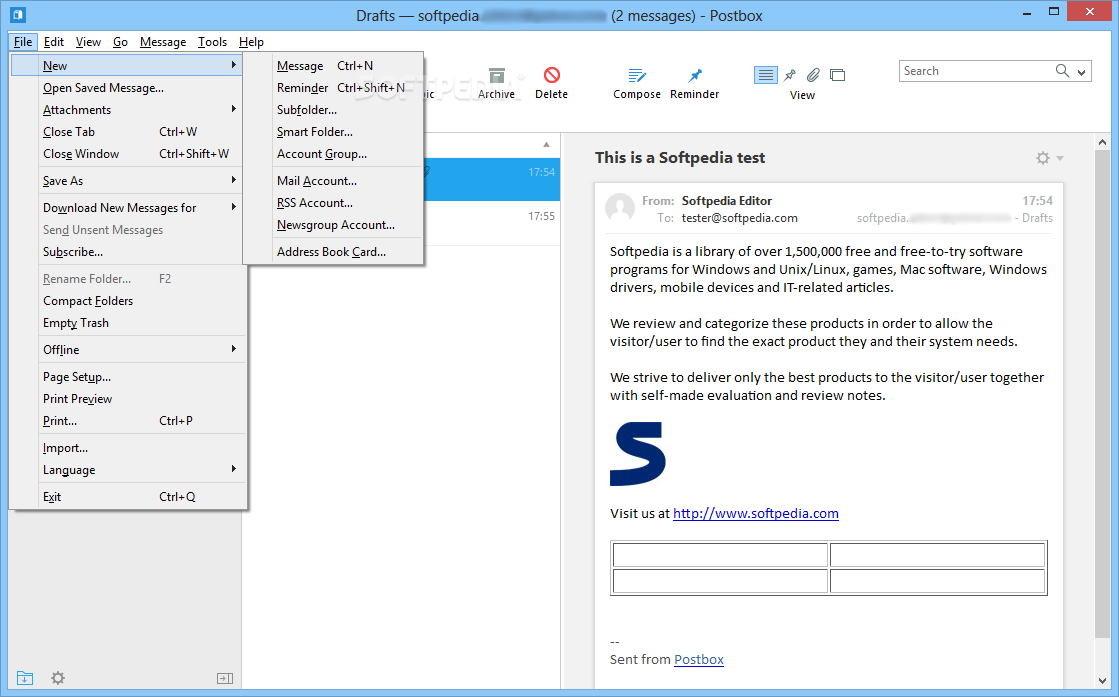Choose Exit from File menu
1119x697 pixels.
tap(127, 497)
